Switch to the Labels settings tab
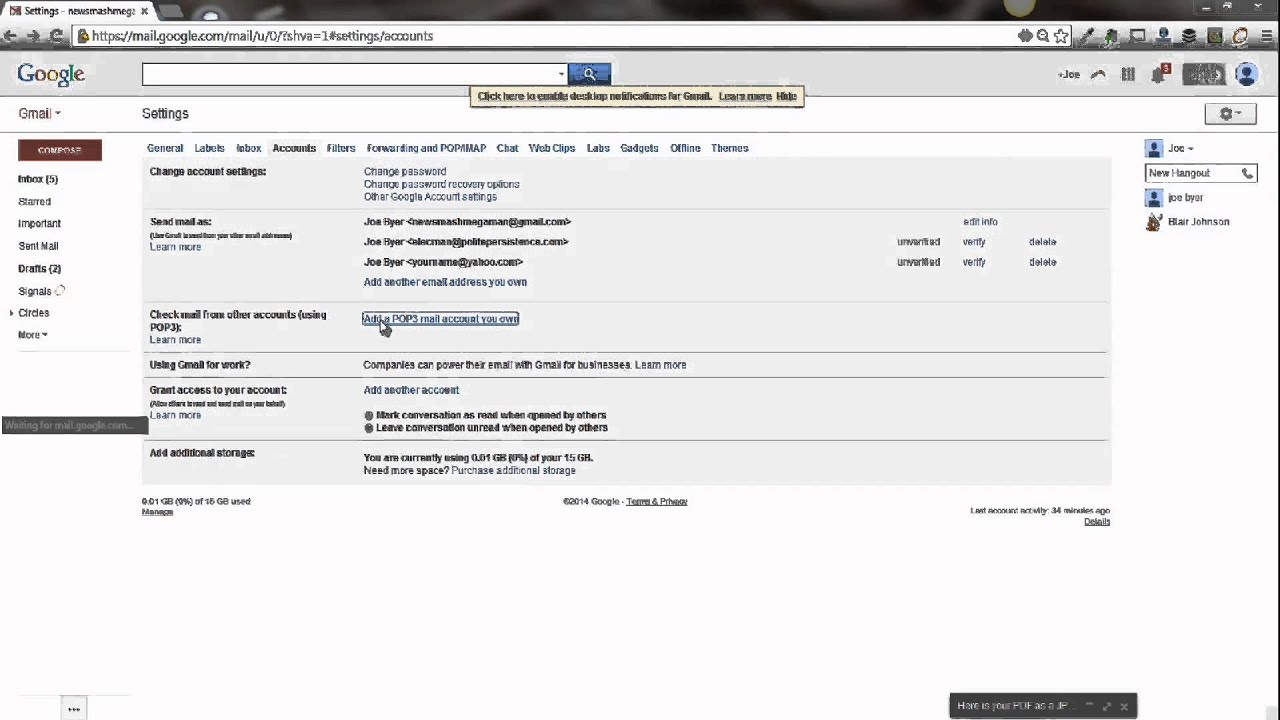The height and width of the screenshot is (720, 1280). coord(209,148)
